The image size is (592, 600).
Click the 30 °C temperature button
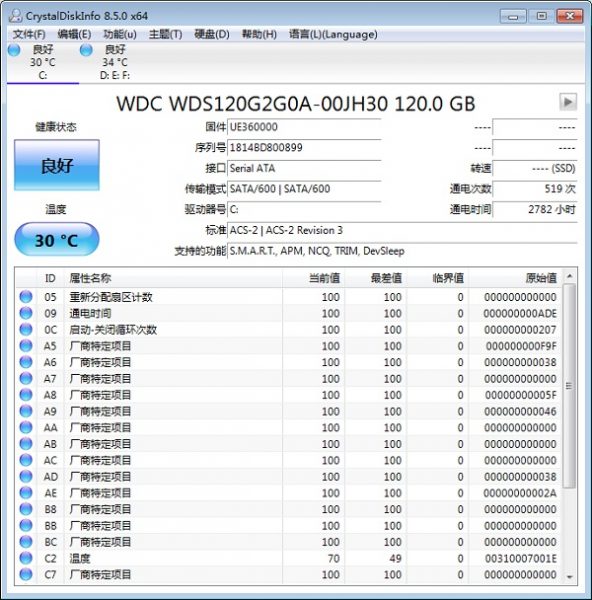click(x=57, y=240)
